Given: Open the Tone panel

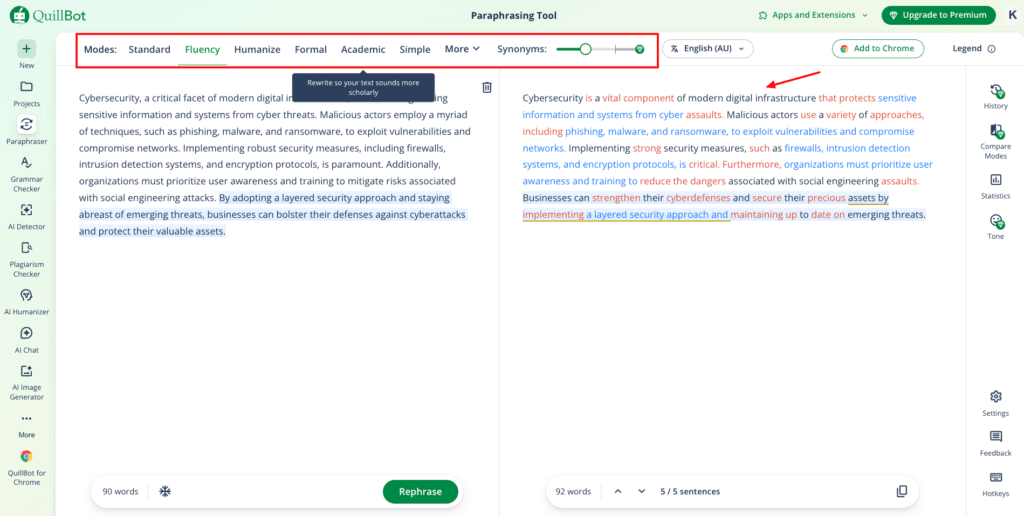Looking at the screenshot, I should tap(995, 227).
